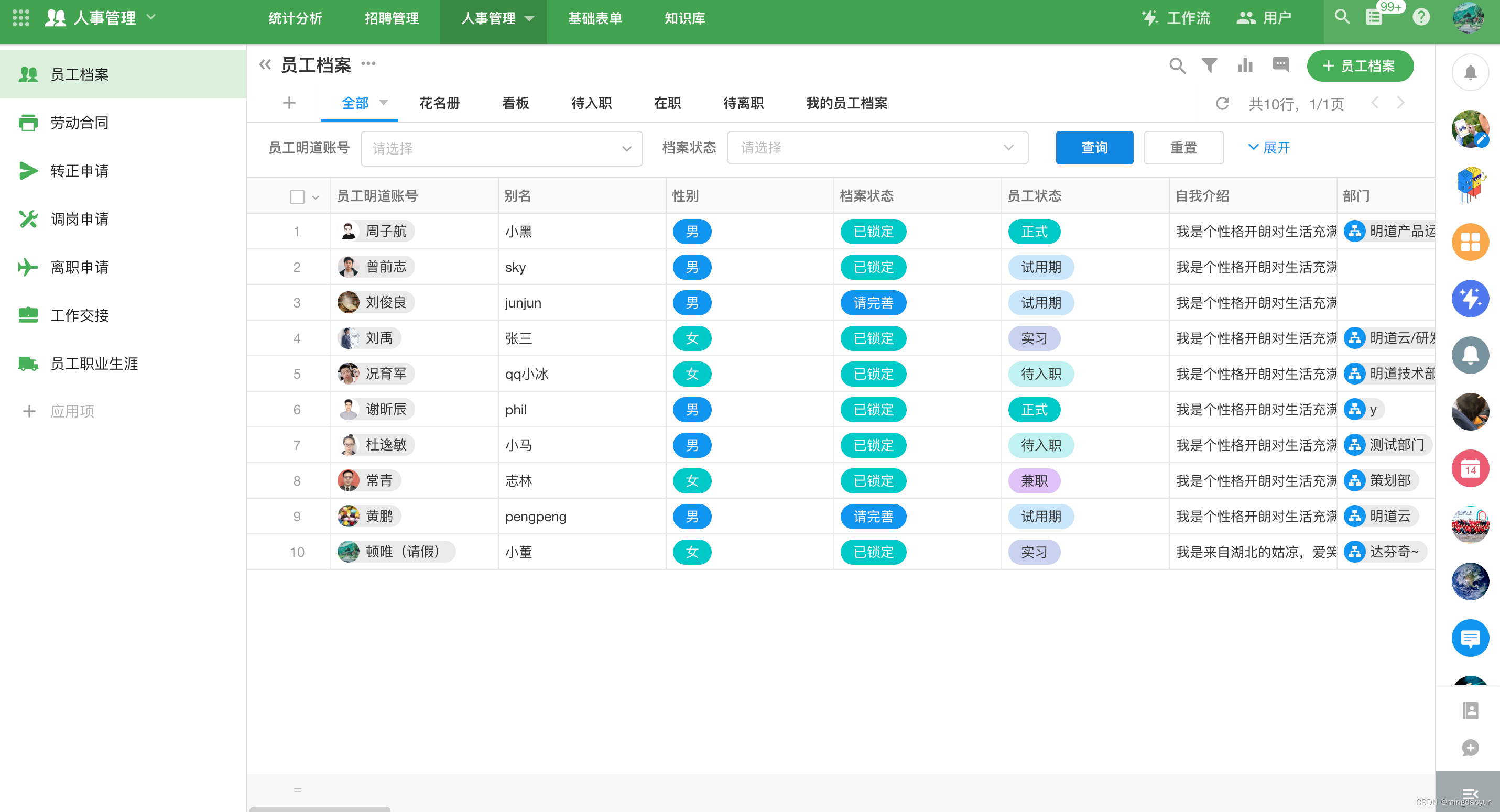Select 劳动合同 in the sidebar
The height and width of the screenshot is (812, 1500).
coord(79,123)
